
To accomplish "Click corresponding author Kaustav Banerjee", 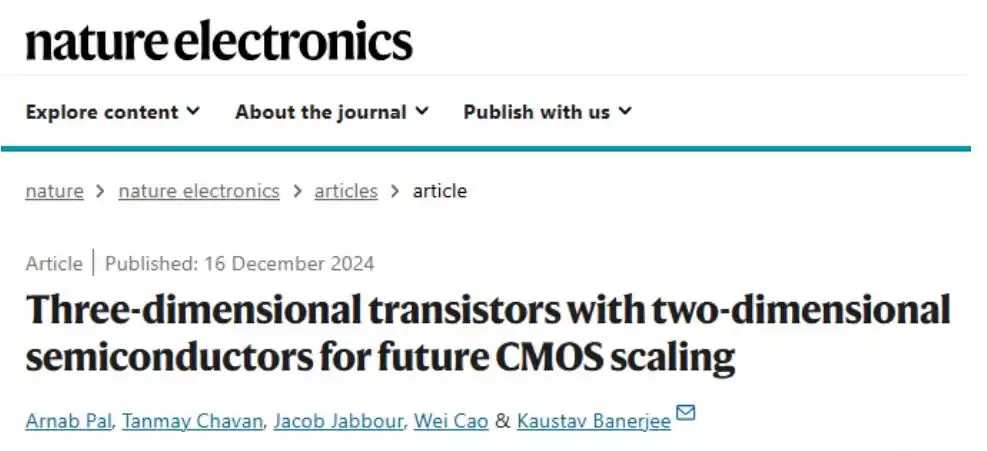I will (596, 421).
